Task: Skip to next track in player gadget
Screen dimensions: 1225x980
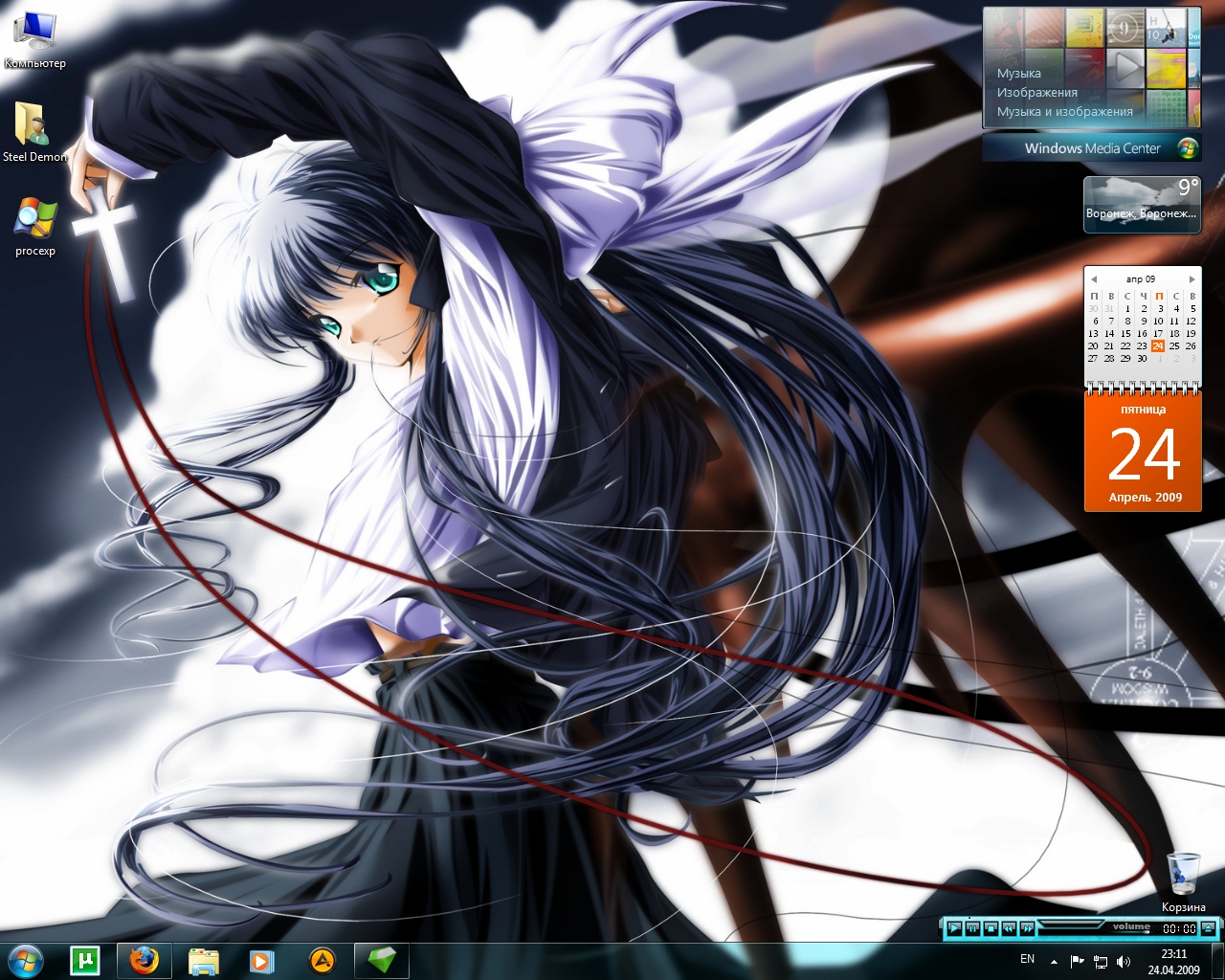Action: (1027, 928)
